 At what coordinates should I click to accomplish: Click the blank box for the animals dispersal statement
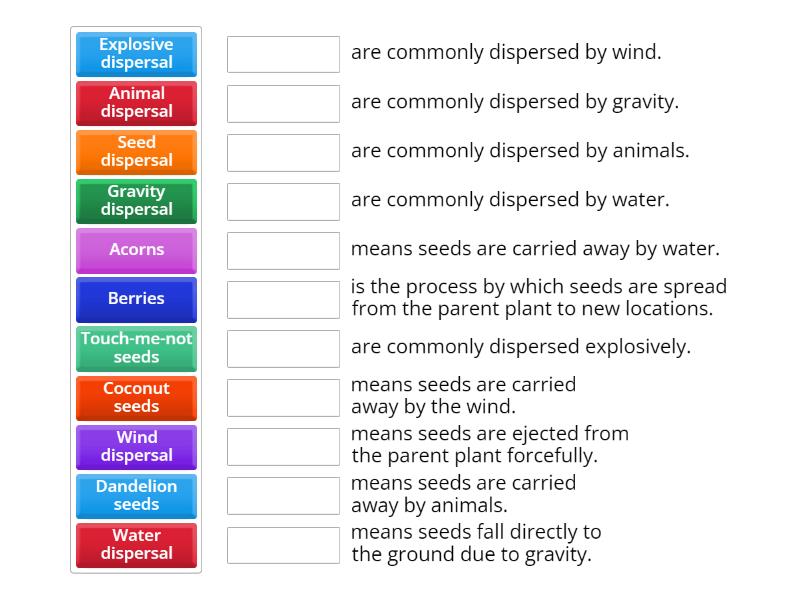tap(283, 152)
